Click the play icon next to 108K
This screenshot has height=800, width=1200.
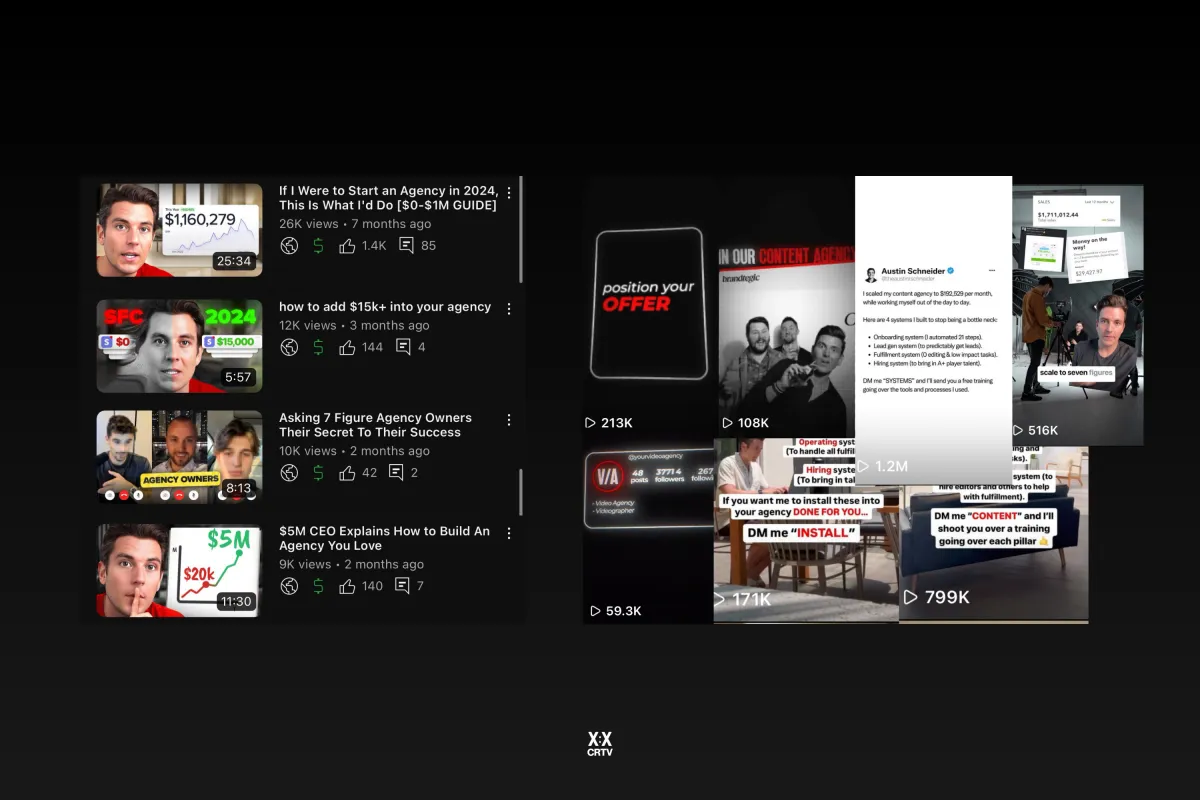click(x=727, y=423)
